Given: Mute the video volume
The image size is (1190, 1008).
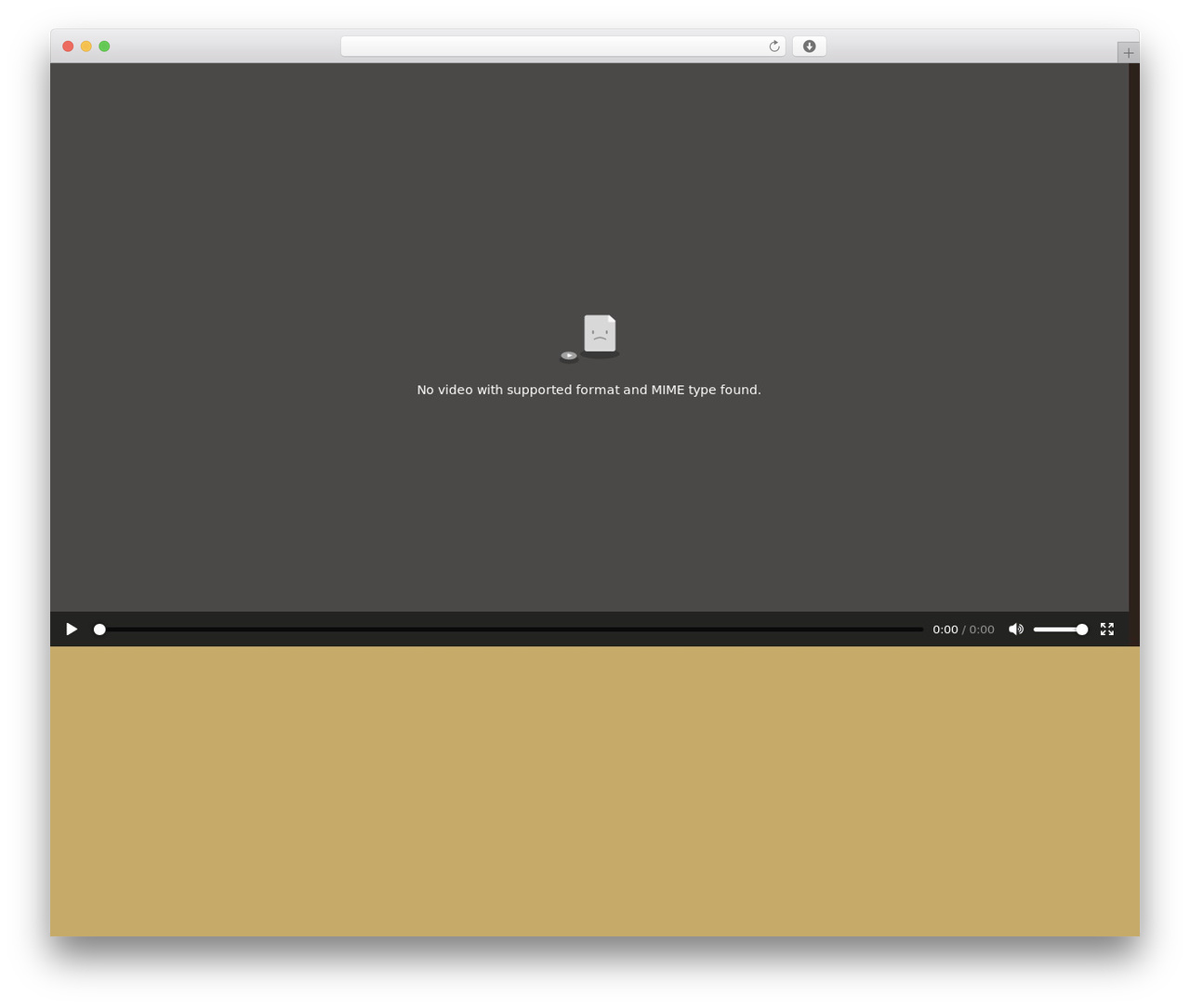Looking at the screenshot, I should click(x=1016, y=630).
